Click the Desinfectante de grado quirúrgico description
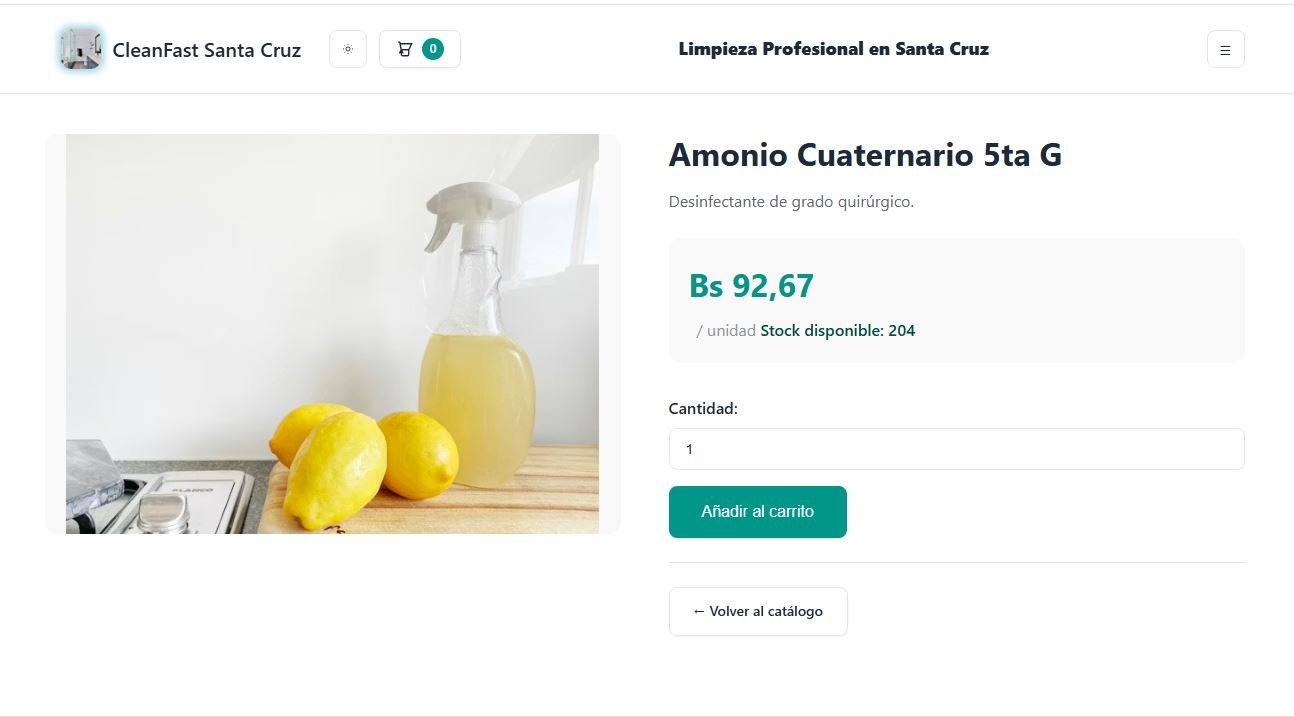The image size is (1294, 717). pos(791,202)
